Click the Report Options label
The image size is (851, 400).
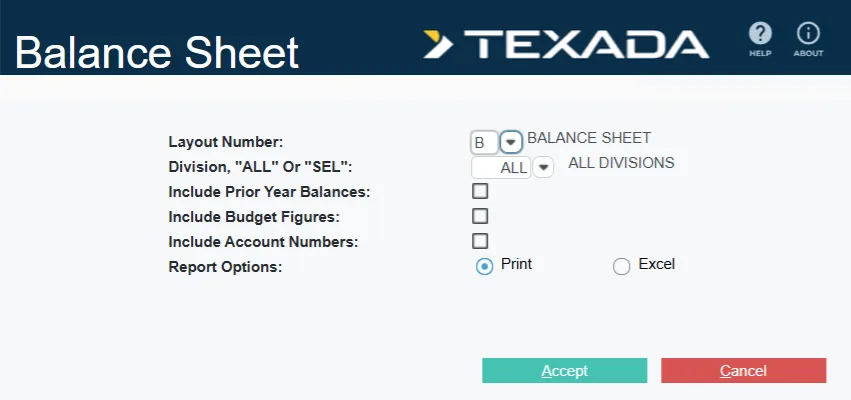coord(225,267)
